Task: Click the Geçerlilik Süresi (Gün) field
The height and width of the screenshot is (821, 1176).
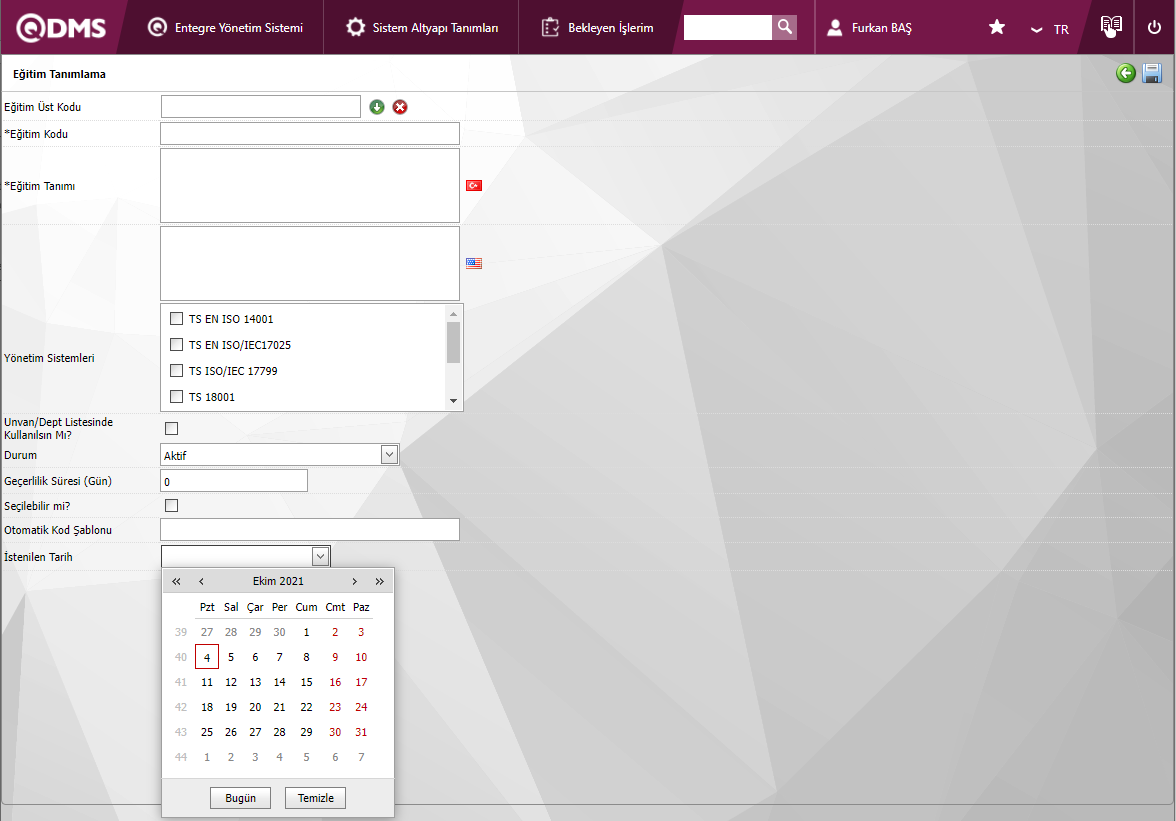Action: point(234,481)
